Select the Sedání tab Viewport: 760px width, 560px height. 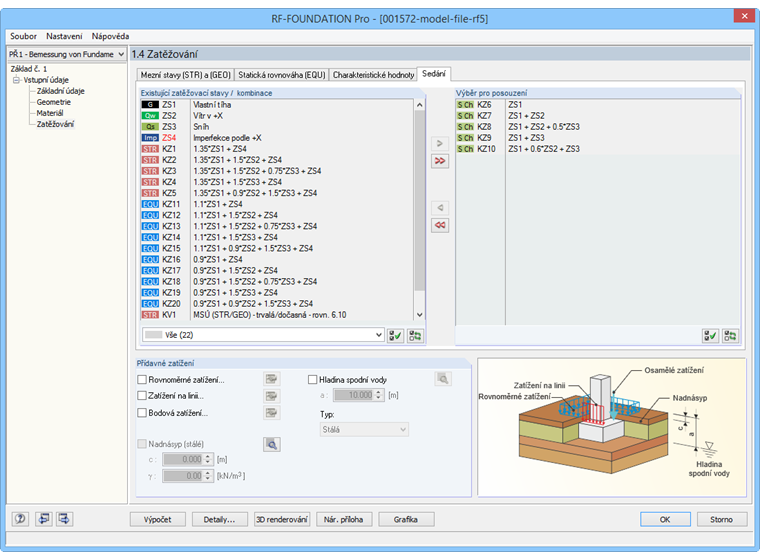coord(433,74)
